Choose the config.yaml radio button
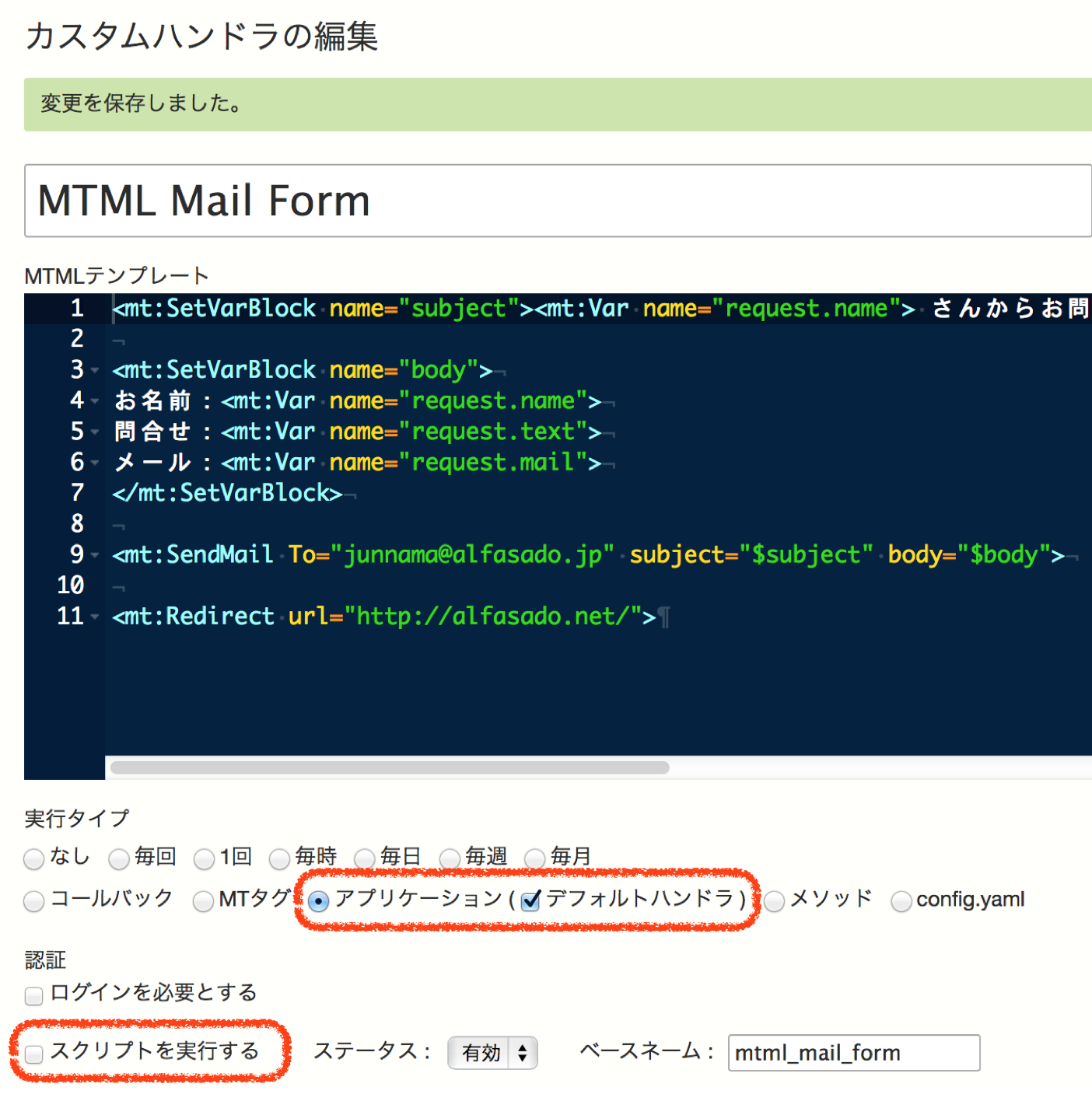The height and width of the screenshot is (1101, 1092). point(901,901)
